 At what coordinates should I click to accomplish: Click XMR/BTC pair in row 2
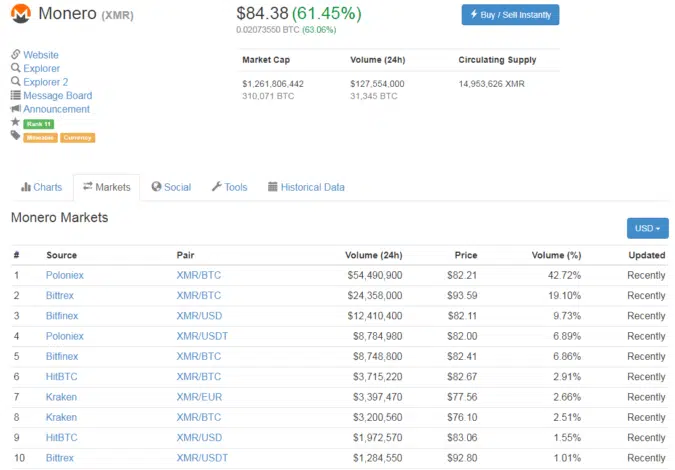click(x=198, y=295)
